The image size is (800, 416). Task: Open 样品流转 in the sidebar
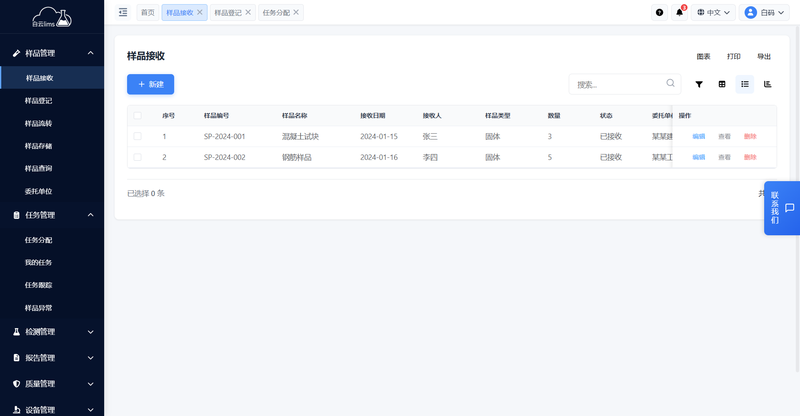coord(39,123)
